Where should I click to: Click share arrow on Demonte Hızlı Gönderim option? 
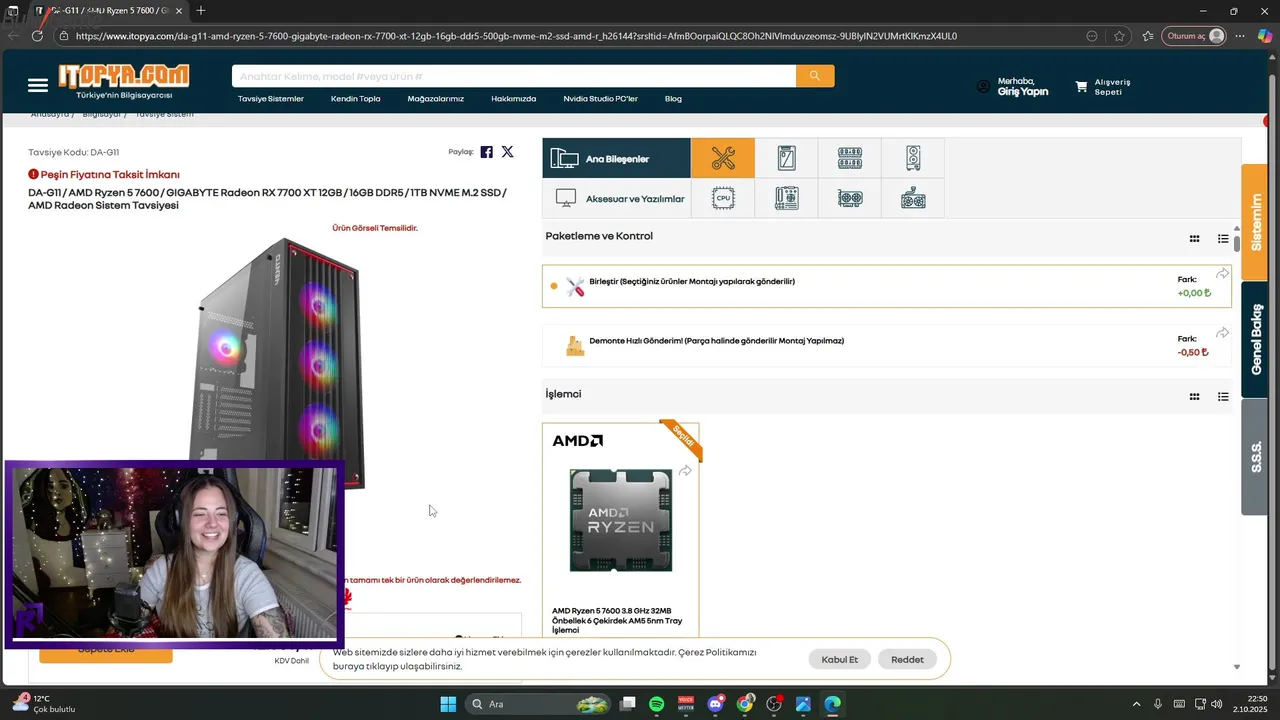coord(1222,333)
